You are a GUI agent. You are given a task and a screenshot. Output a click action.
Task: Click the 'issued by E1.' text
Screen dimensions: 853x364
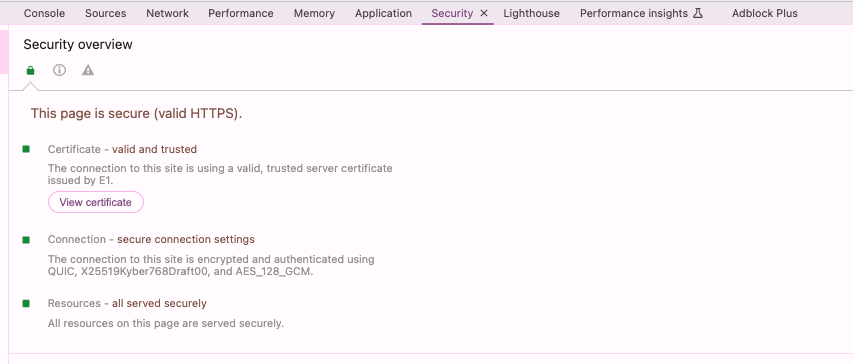(81, 181)
